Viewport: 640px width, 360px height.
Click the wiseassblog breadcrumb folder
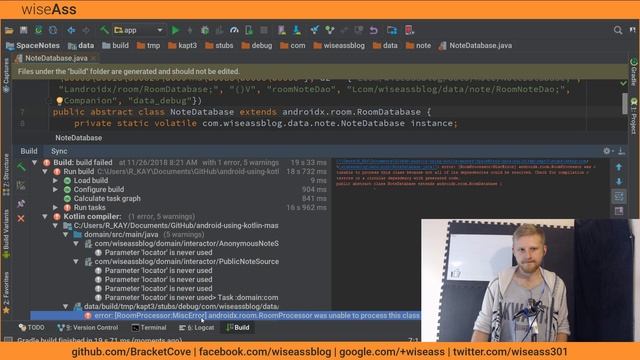click(339, 45)
